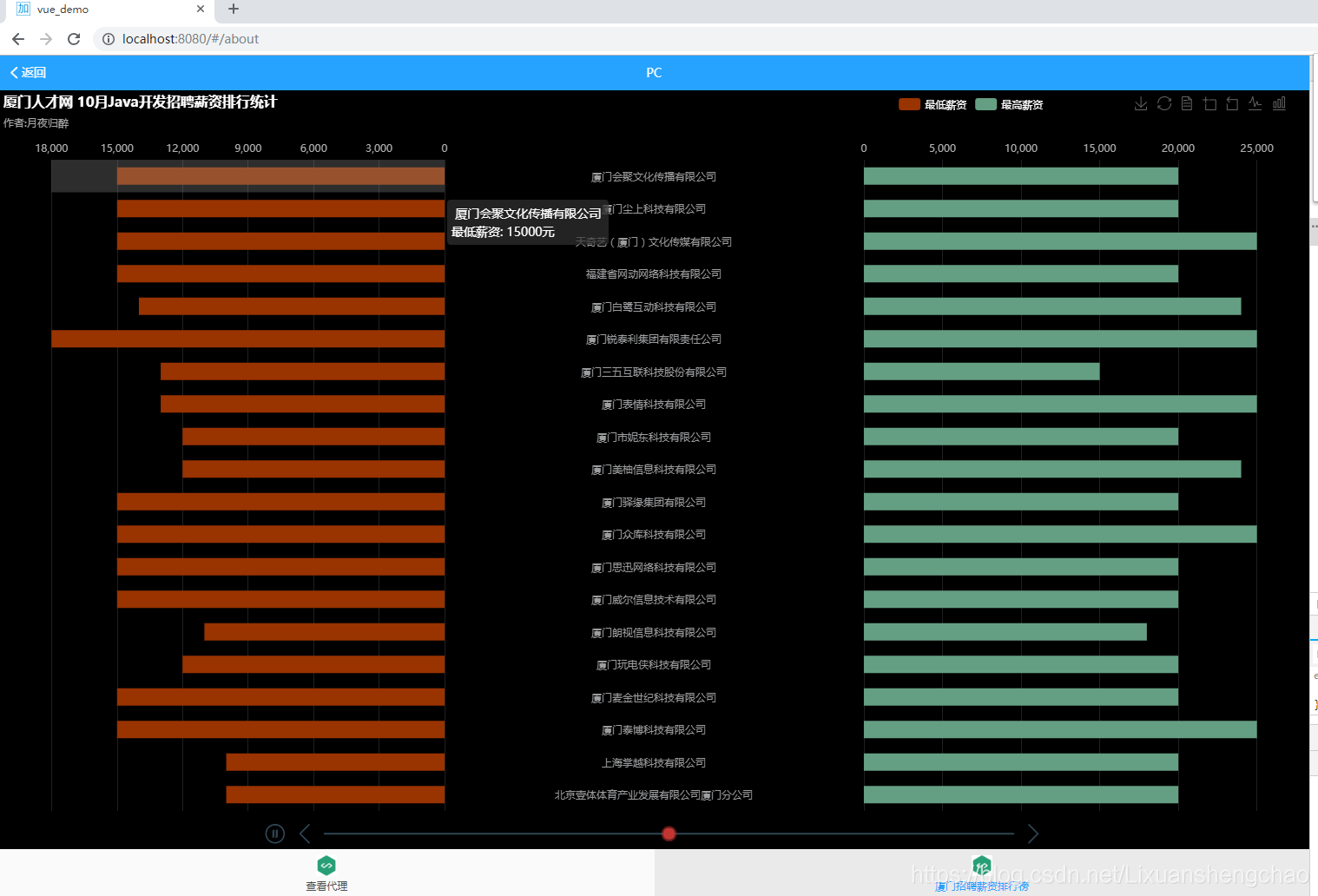Open a new browser tab

(234, 10)
